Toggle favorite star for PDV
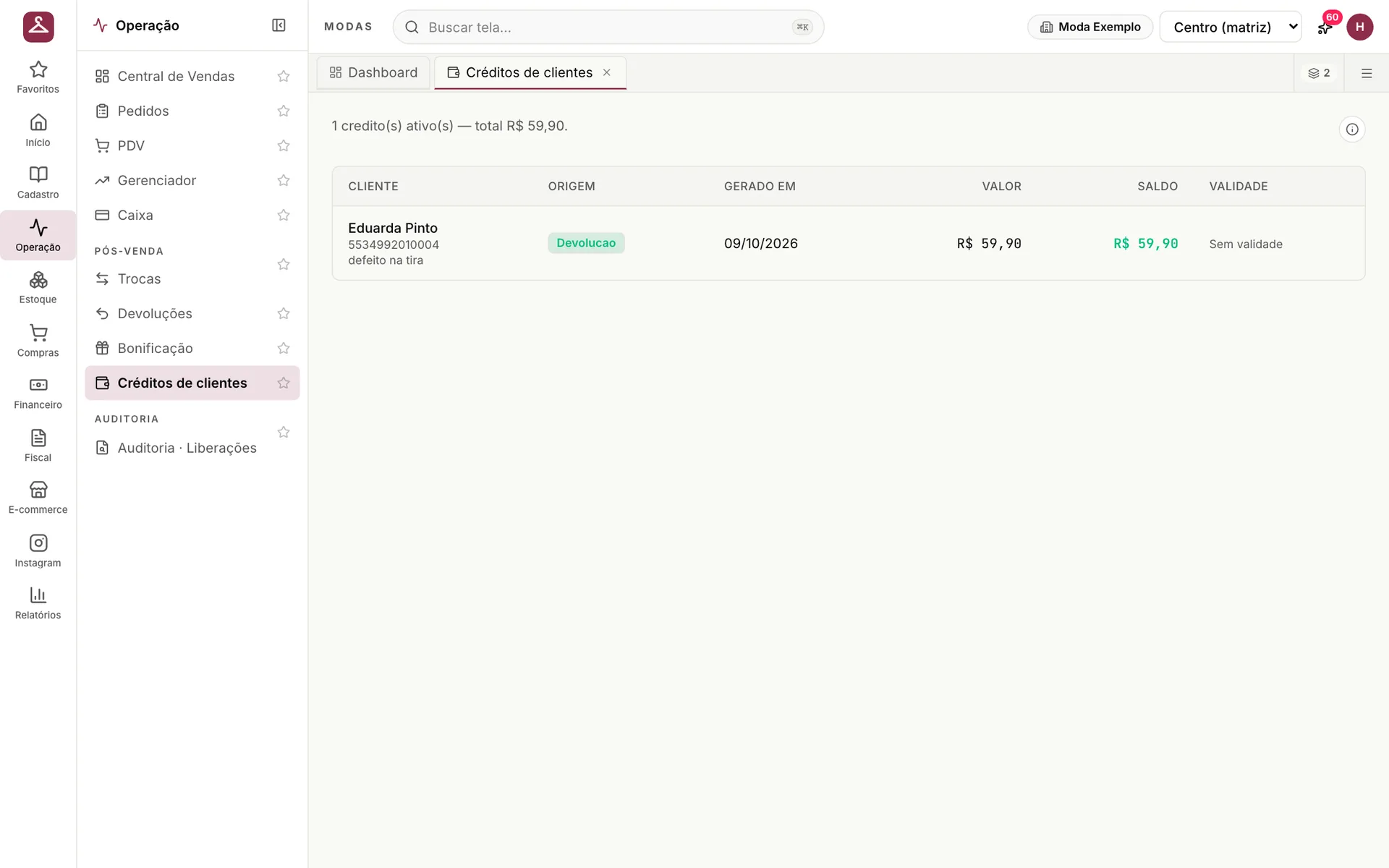 [284, 145]
